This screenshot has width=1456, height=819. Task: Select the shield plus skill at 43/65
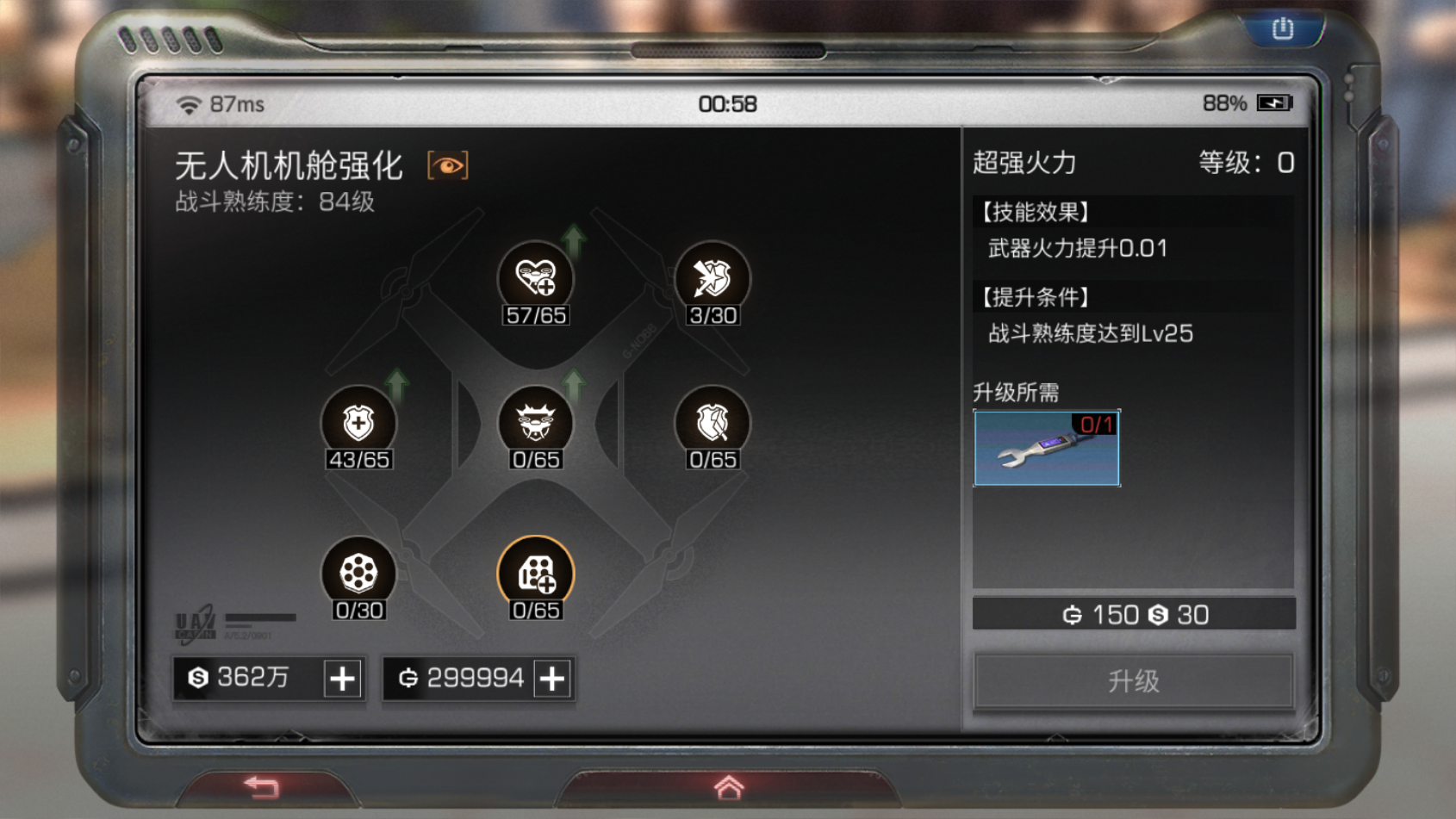point(358,422)
